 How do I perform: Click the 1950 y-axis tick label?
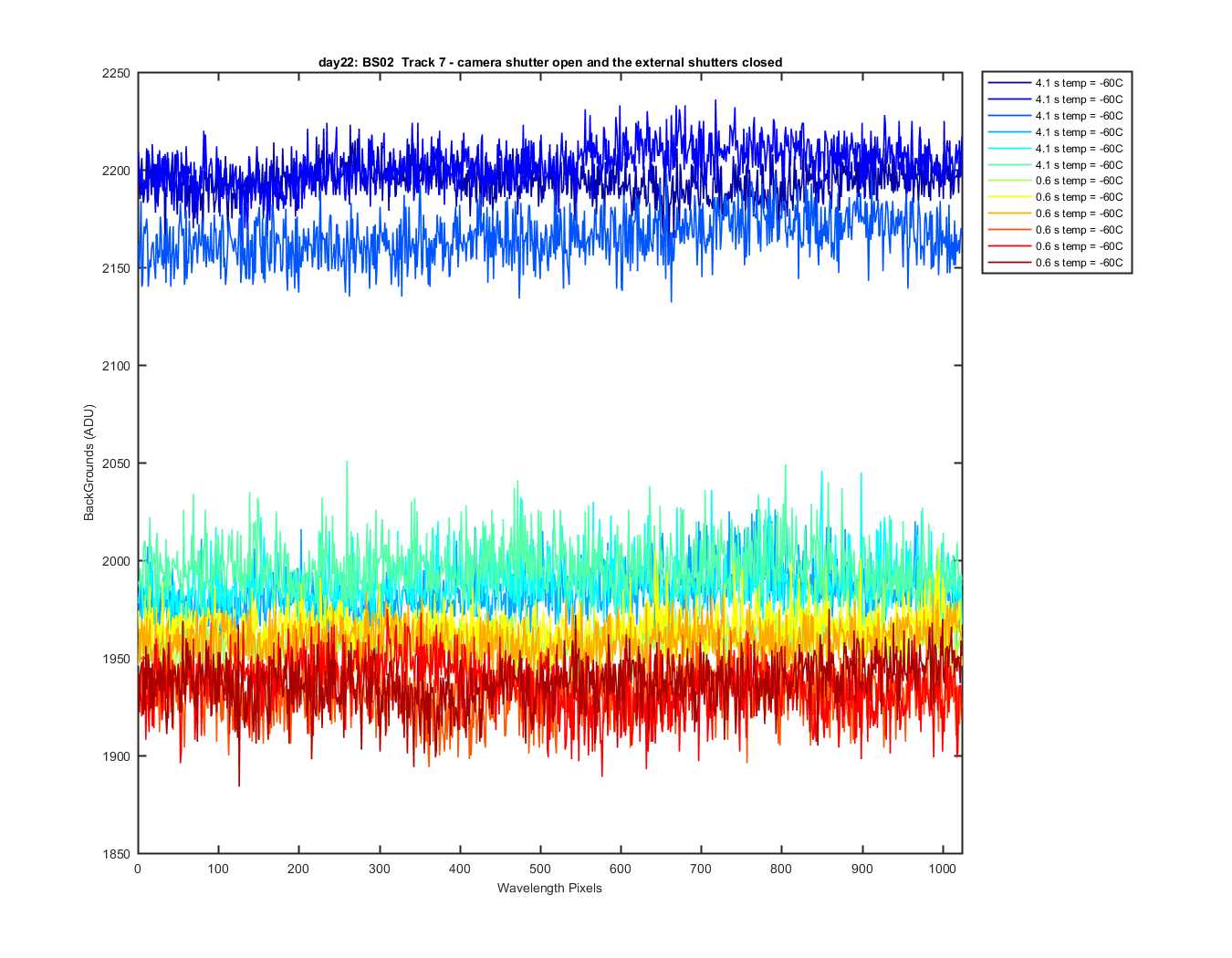(x=117, y=659)
